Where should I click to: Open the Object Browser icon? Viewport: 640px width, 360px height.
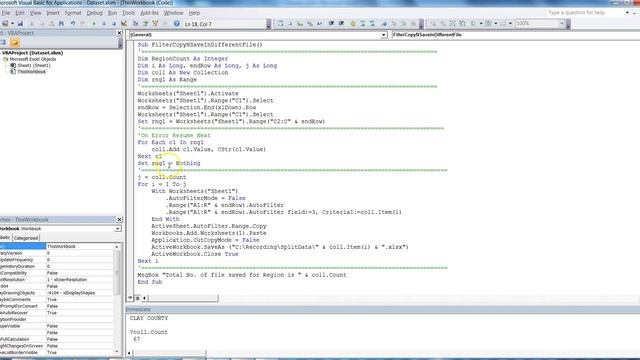[155, 24]
